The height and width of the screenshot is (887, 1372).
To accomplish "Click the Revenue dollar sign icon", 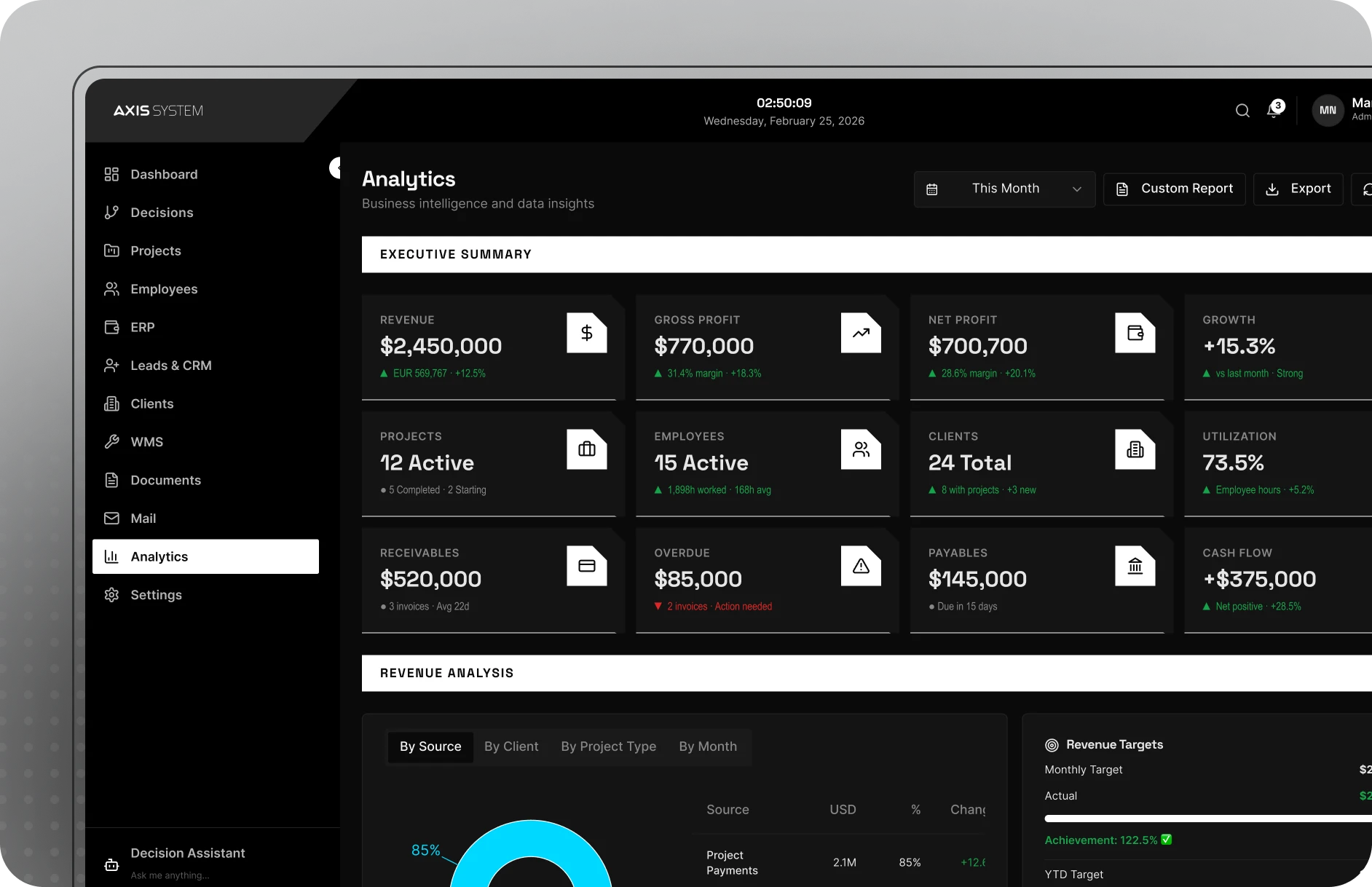I will tap(586, 333).
